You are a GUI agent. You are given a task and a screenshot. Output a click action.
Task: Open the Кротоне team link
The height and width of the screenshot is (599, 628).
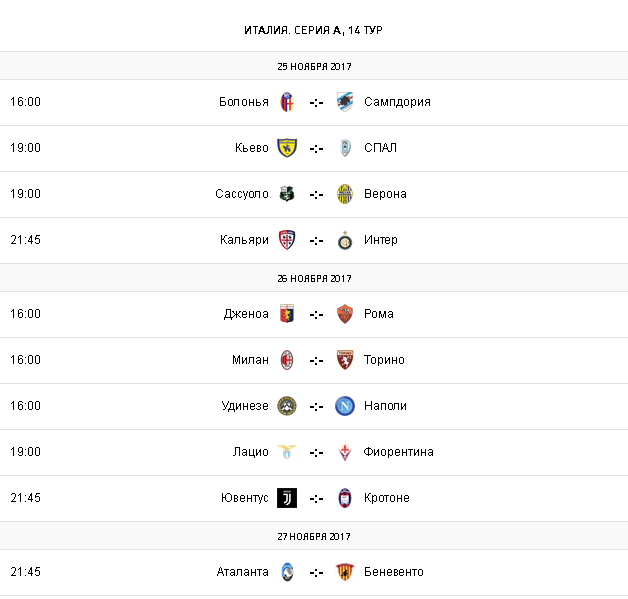click(x=387, y=498)
